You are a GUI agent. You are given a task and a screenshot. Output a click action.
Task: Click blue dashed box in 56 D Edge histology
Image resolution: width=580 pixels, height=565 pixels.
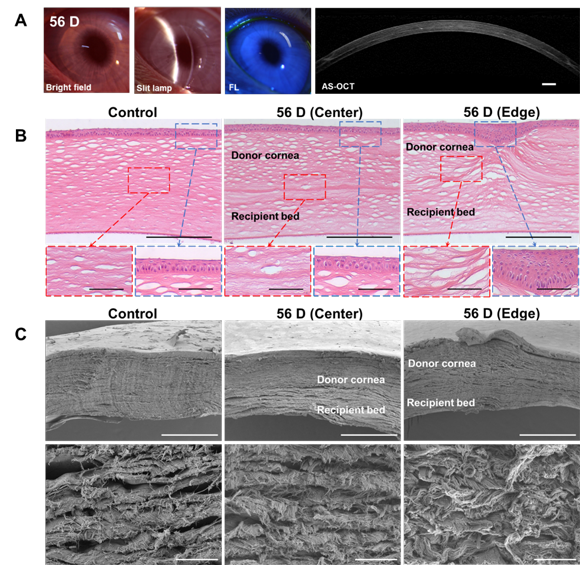click(x=495, y=134)
